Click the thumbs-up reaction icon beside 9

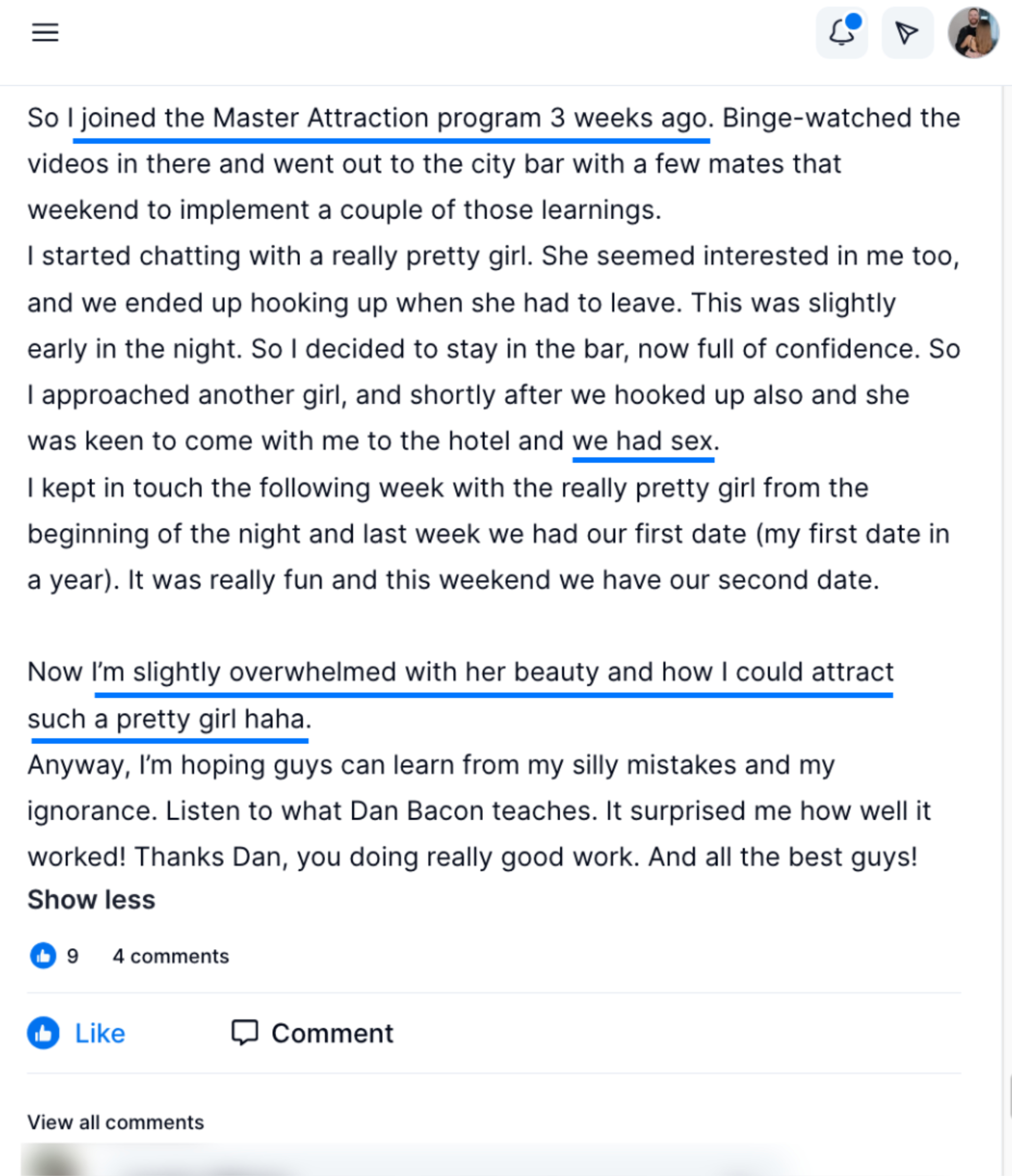pos(43,955)
